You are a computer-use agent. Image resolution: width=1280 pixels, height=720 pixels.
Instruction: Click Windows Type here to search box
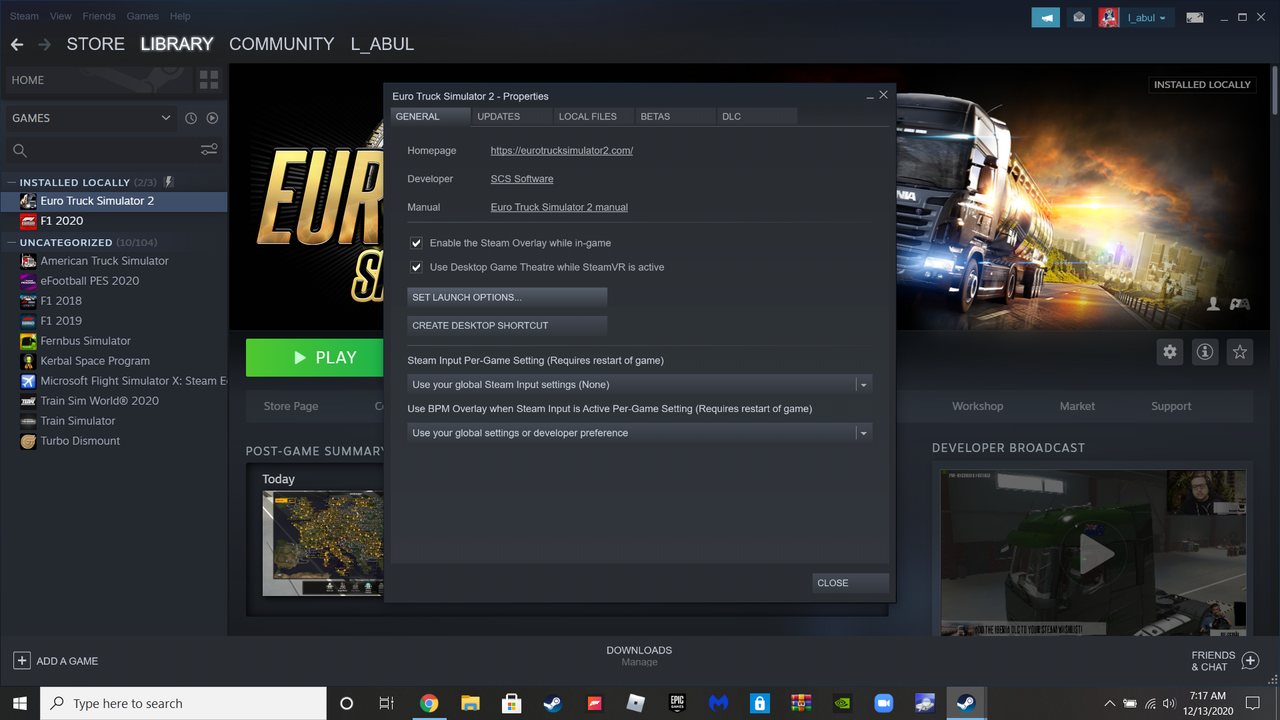[183, 703]
